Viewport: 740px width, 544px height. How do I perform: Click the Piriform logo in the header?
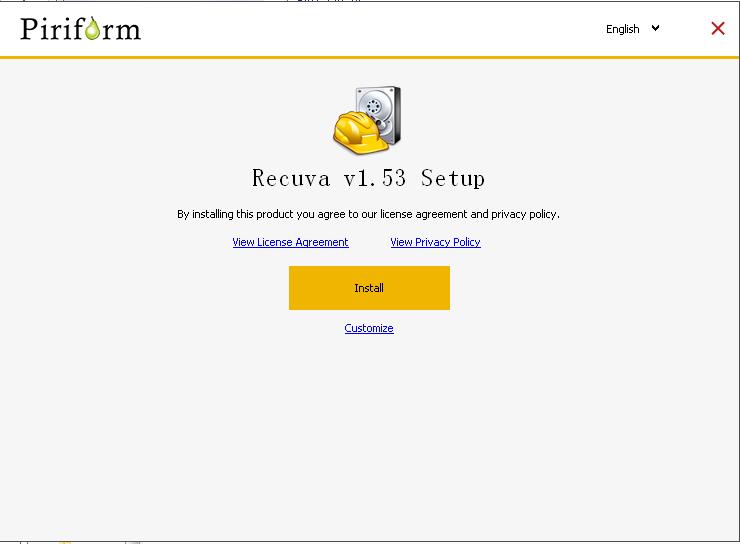[x=80, y=28]
